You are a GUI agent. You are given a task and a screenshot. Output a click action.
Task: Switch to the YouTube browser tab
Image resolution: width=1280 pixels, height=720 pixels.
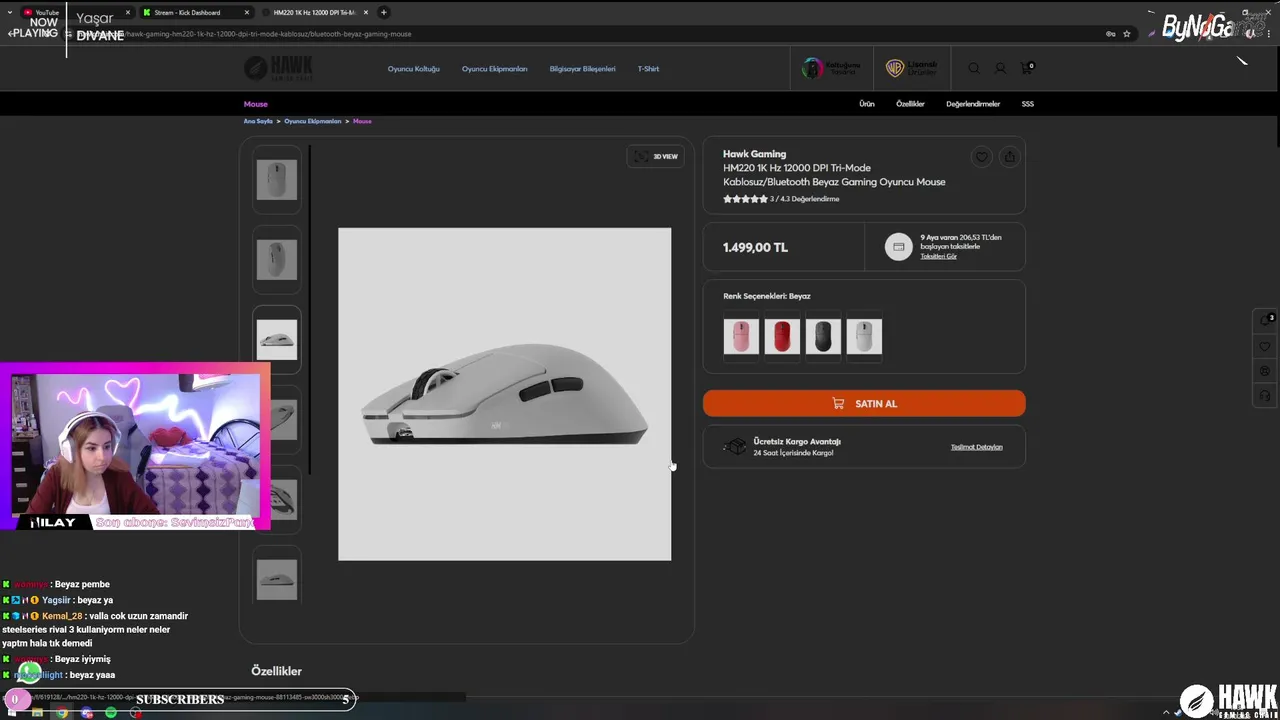(78, 12)
